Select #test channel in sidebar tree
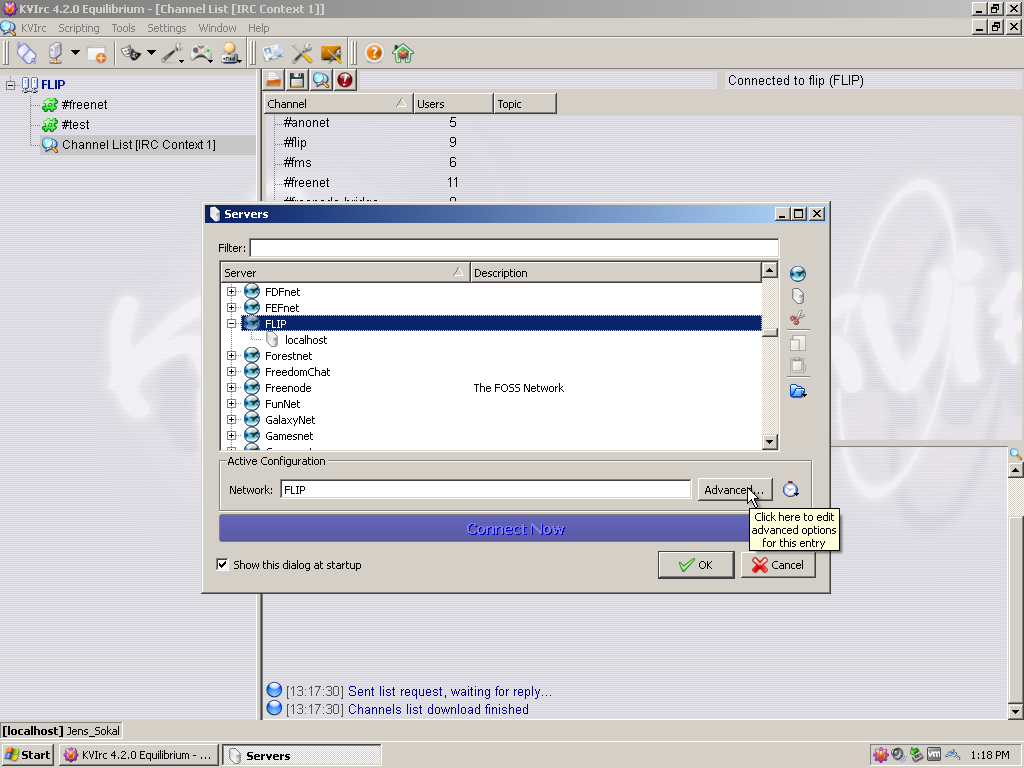Screen dimensions: 1024x768 pyautogui.click(x=75, y=125)
